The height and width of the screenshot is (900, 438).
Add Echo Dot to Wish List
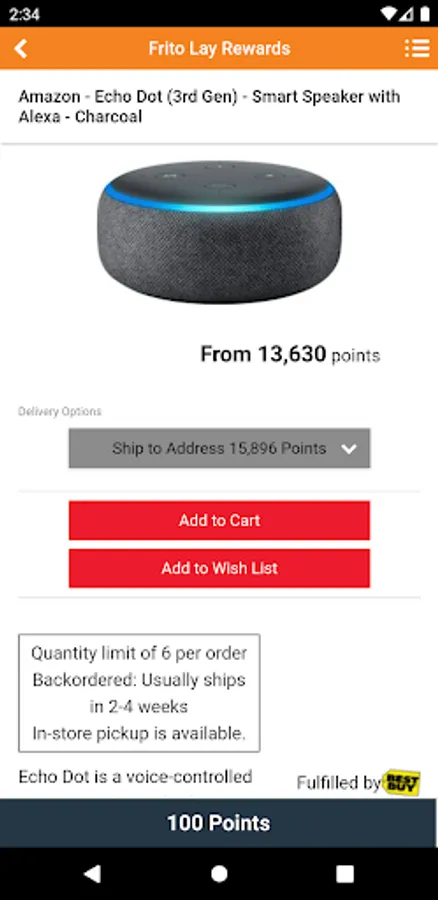[219, 568]
